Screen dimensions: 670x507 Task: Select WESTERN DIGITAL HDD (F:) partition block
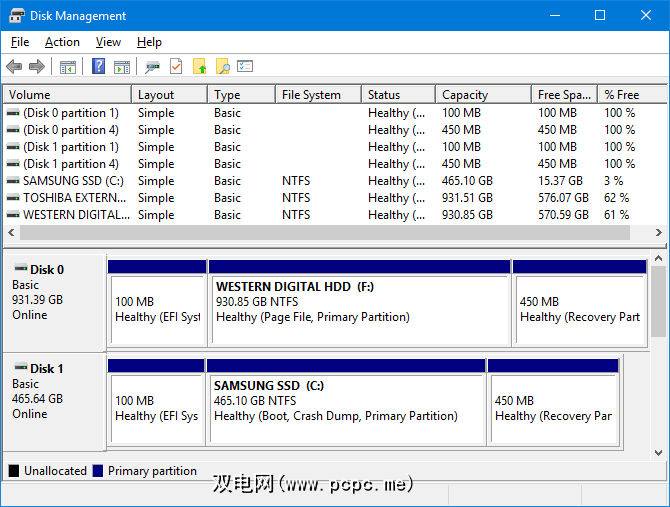point(360,302)
